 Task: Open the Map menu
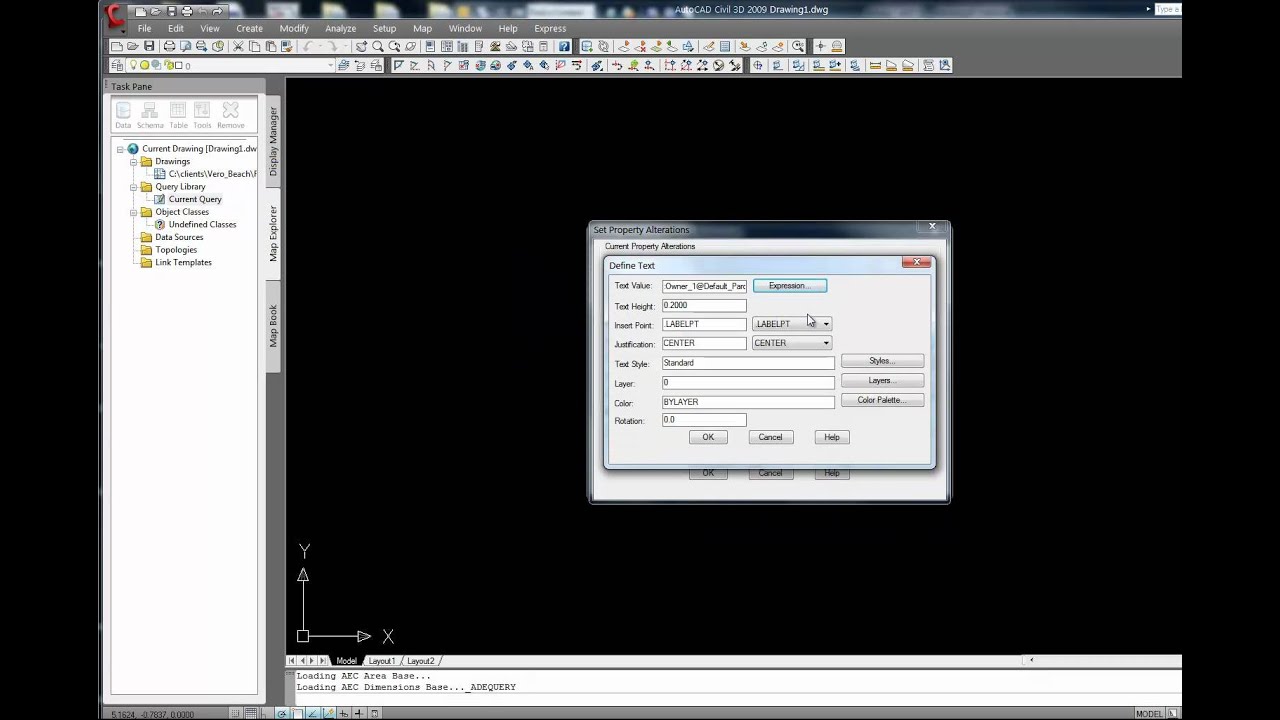point(422,28)
